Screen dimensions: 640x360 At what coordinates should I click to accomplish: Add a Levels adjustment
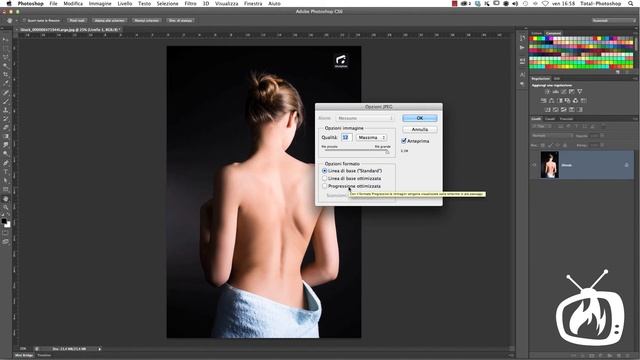(556, 91)
